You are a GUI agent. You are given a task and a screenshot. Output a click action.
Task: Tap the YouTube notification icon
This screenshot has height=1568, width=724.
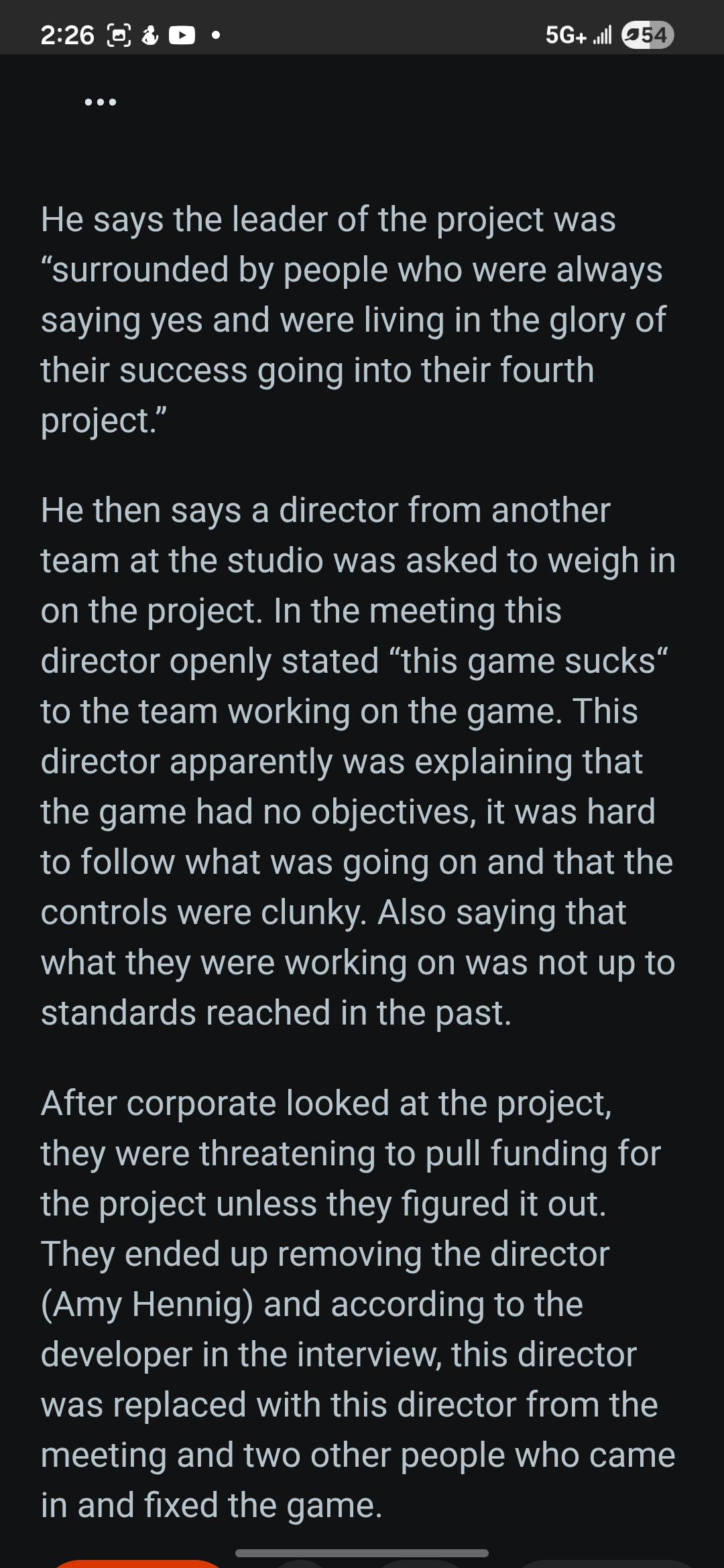pyautogui.click(x=182, y=35)
